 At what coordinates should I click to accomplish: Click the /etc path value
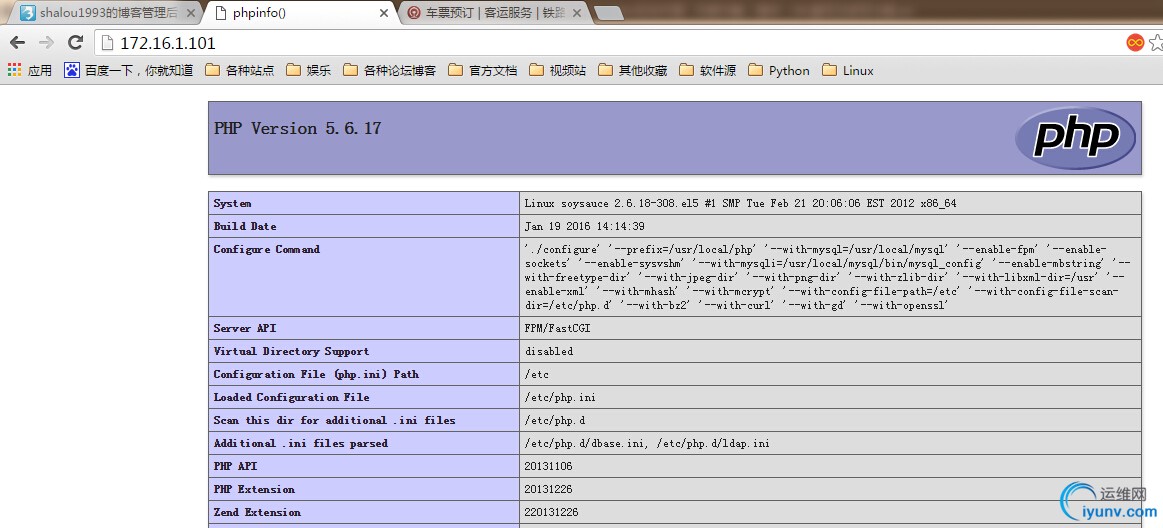click(x=536, y=374)
